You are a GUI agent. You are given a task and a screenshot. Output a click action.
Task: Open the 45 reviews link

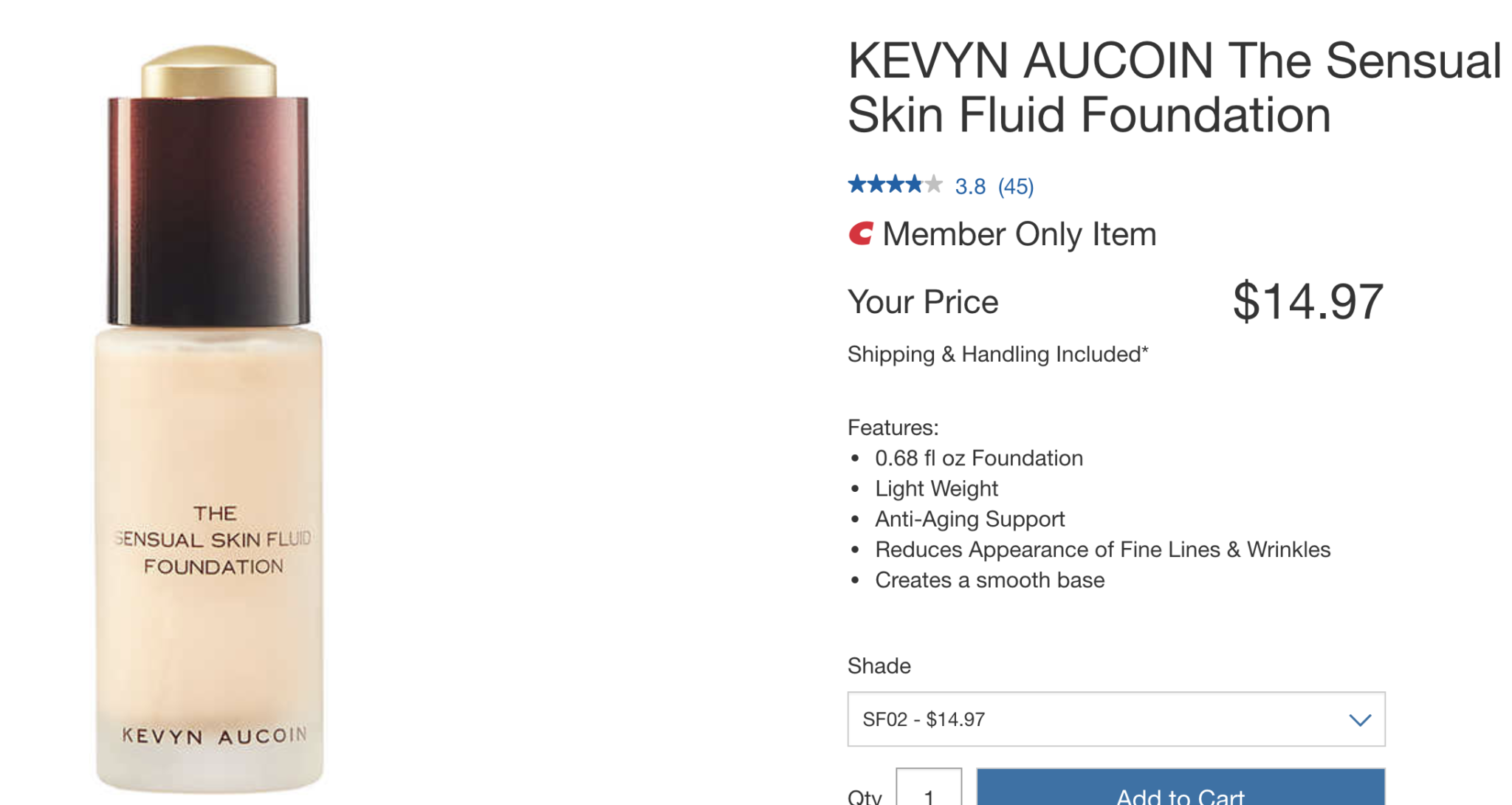[x=1016, y=186]
